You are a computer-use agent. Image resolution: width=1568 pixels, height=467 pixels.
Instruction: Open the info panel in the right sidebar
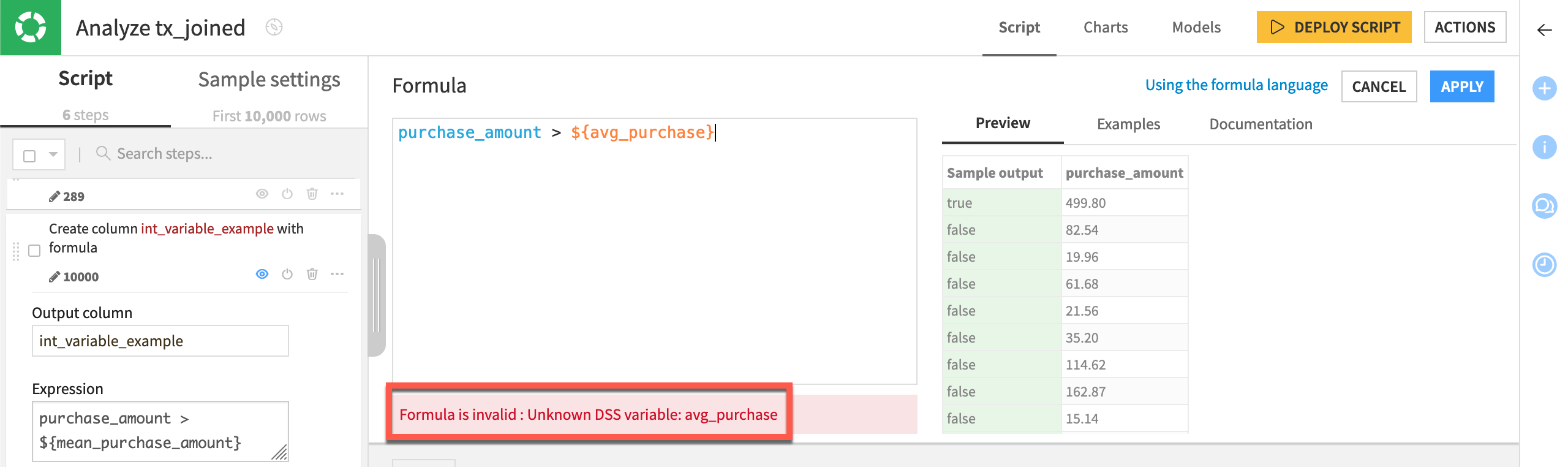tap(1544, 147)
